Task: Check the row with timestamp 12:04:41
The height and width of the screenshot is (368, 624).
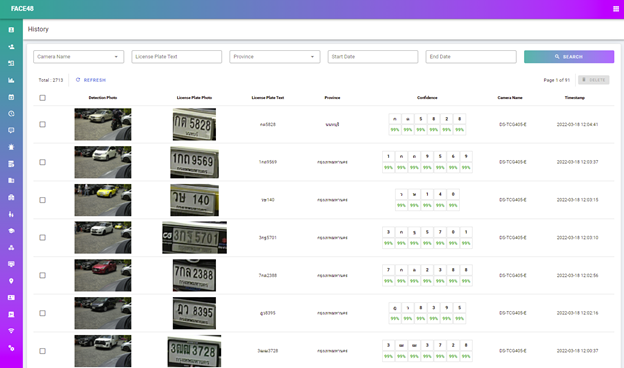Action: (x=43, y=125)
